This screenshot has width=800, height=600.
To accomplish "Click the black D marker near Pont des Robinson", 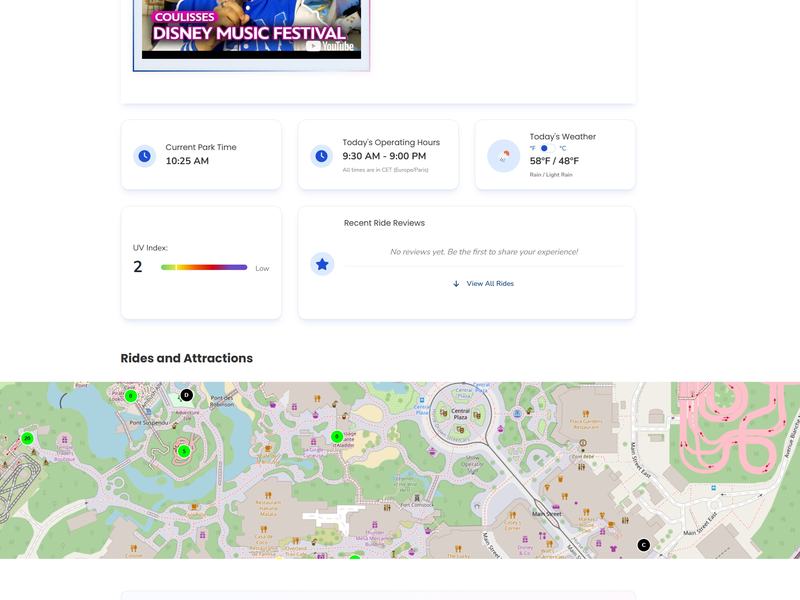I will [185, 395].
